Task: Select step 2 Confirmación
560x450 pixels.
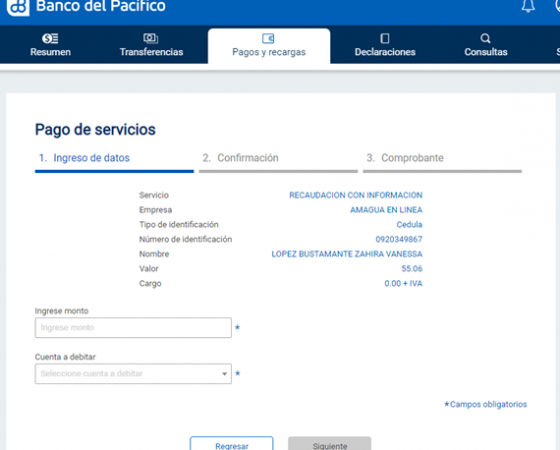Action: point(278,162)
